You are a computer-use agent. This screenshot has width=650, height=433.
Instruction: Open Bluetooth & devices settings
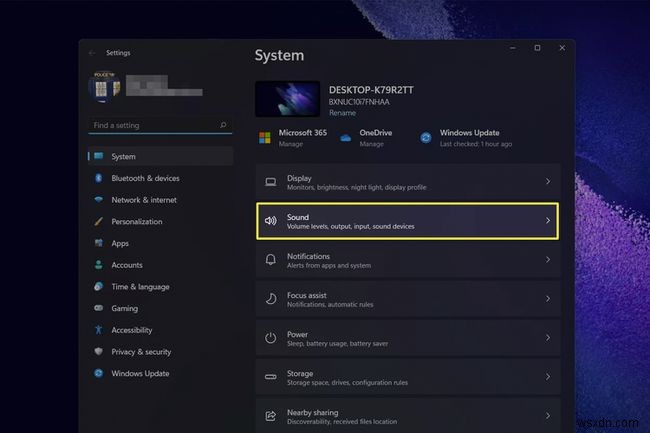click(x=160, y=178)
